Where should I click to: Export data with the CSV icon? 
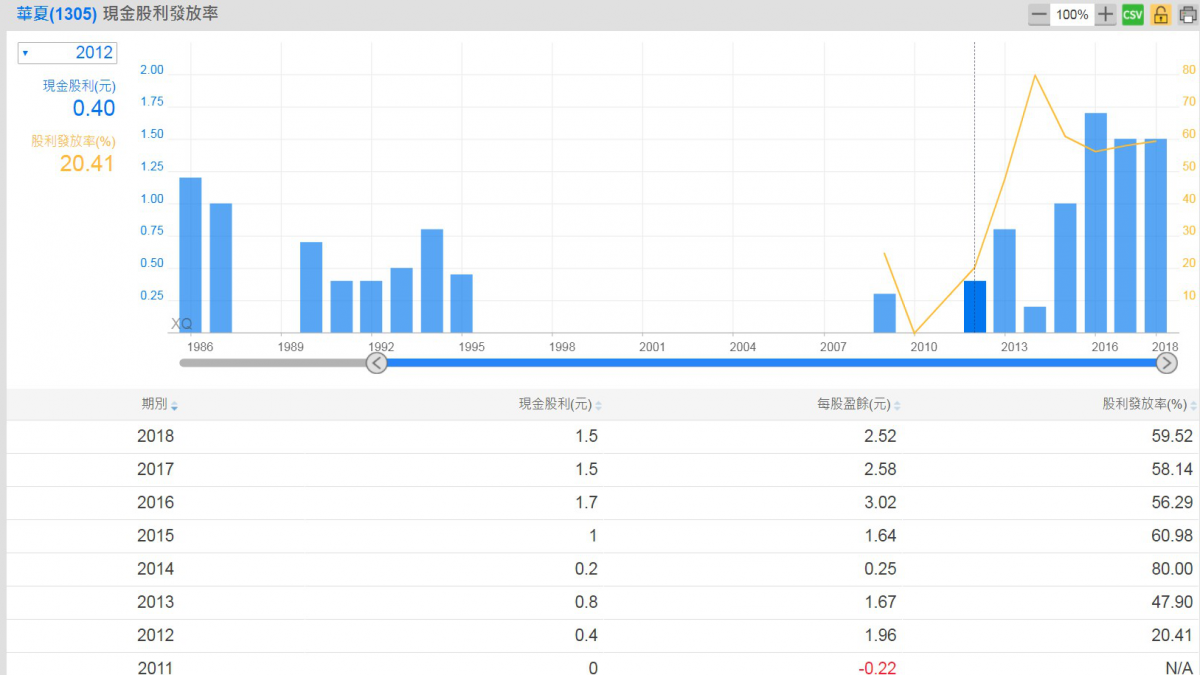(x=1133, y=15)
